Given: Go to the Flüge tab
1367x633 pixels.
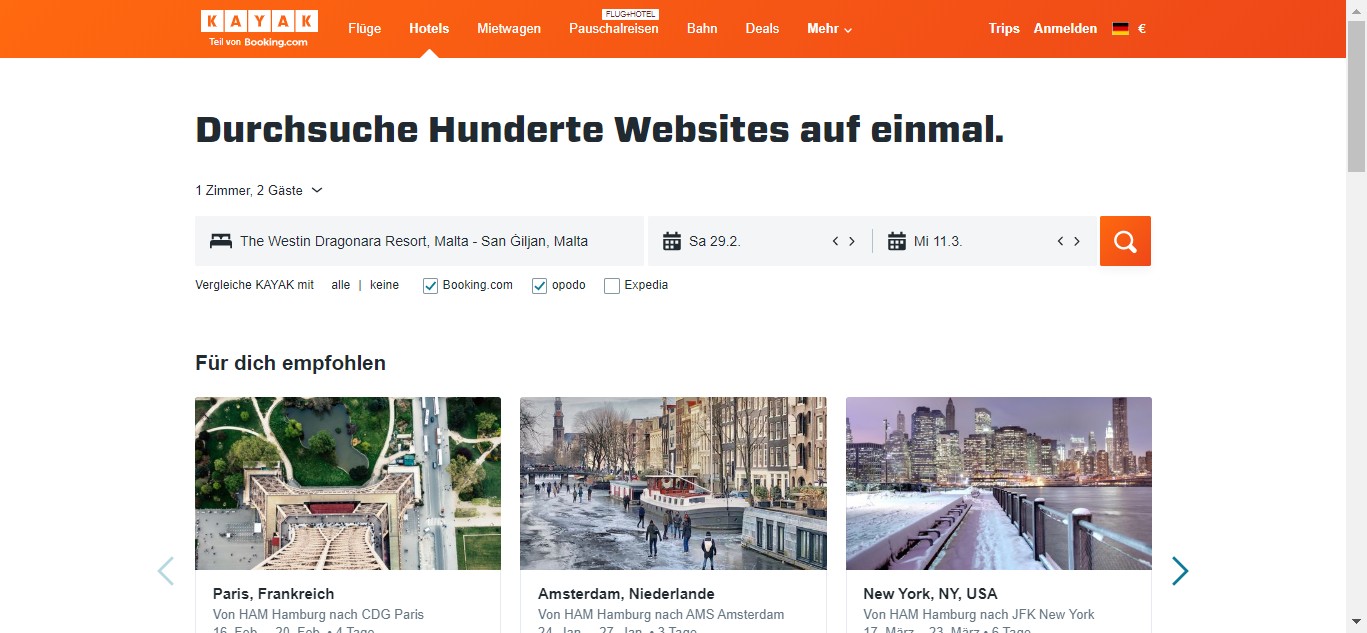Looking at the screenshot, I should (365, 29).
